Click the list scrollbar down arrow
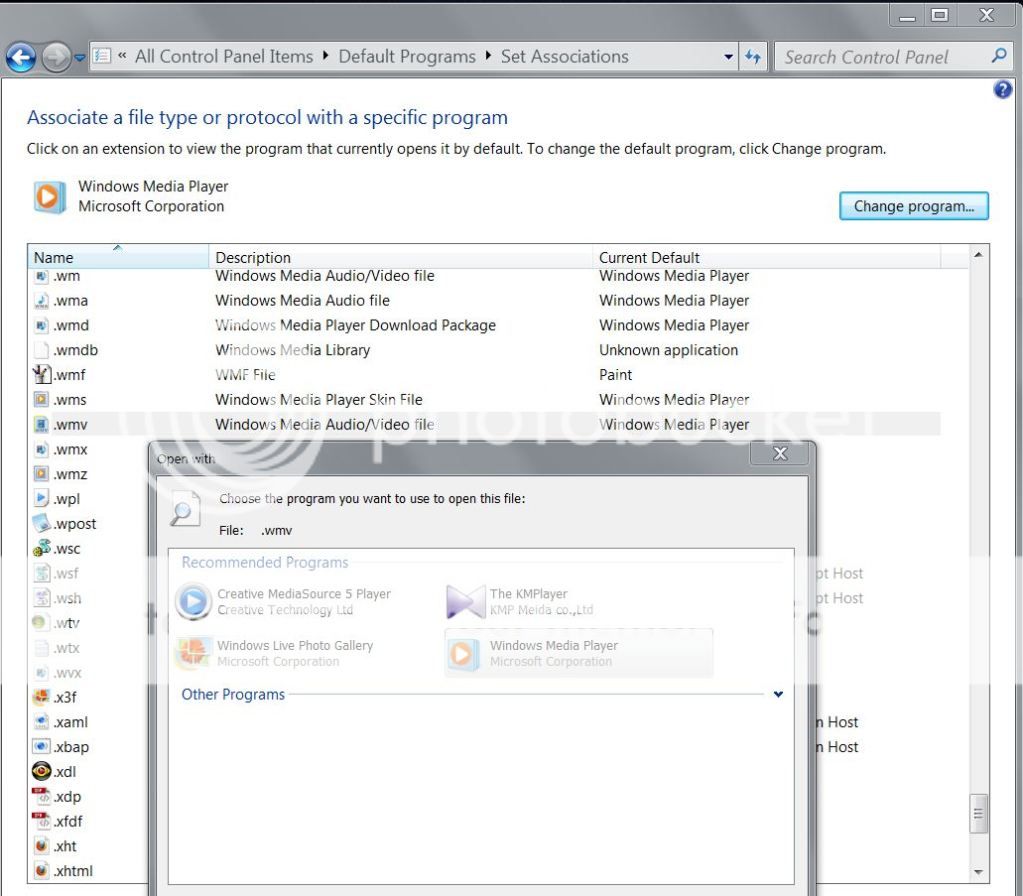 tap(978, 872)
